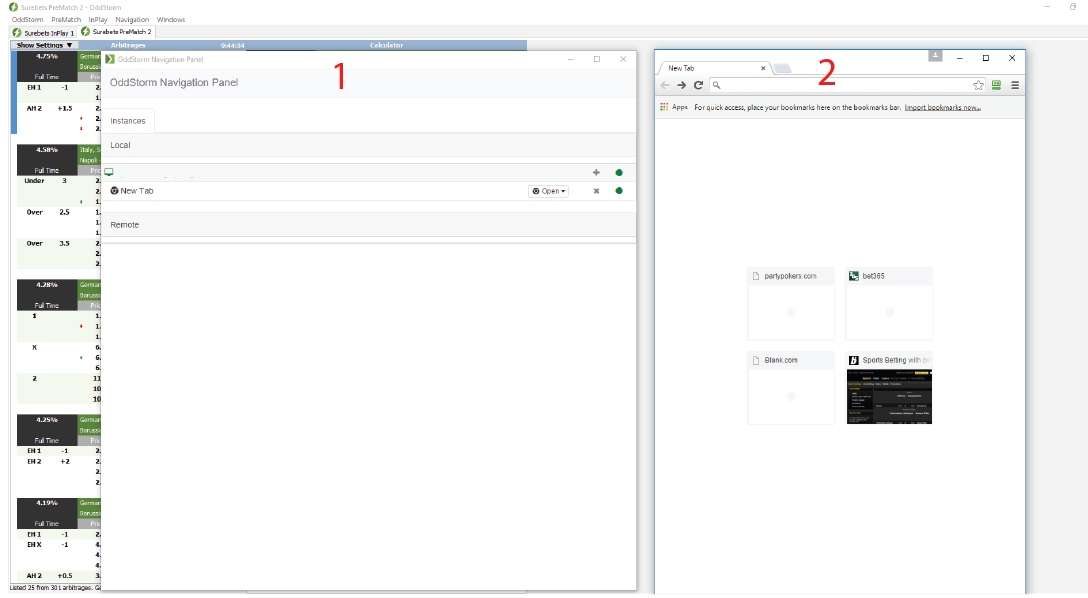Switch to the Surebets InPlay 1 tab
The image size is (1088, 598).
43,33
